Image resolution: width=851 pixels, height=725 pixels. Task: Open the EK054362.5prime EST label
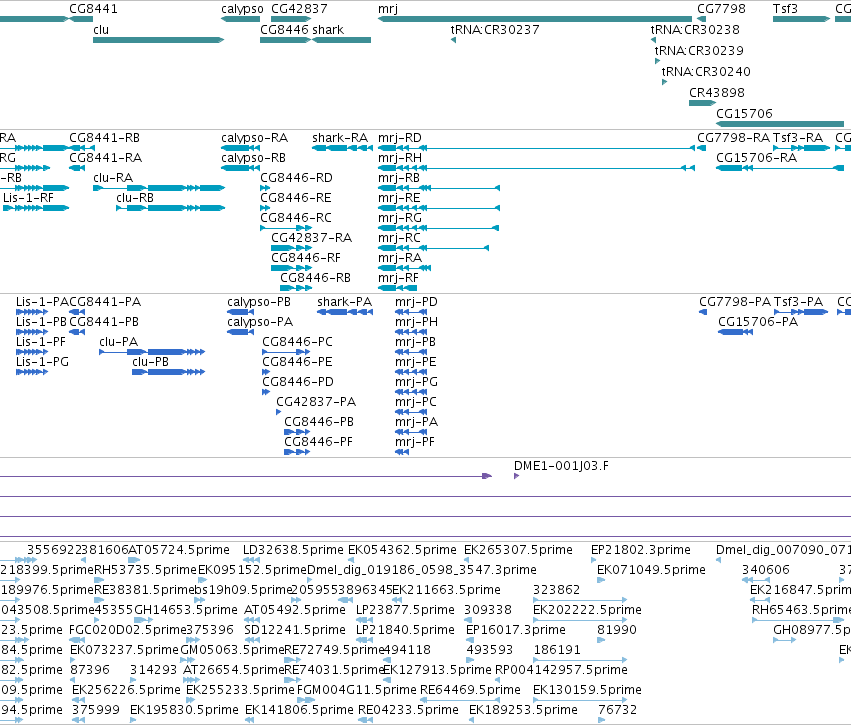[x=402, y=550]
